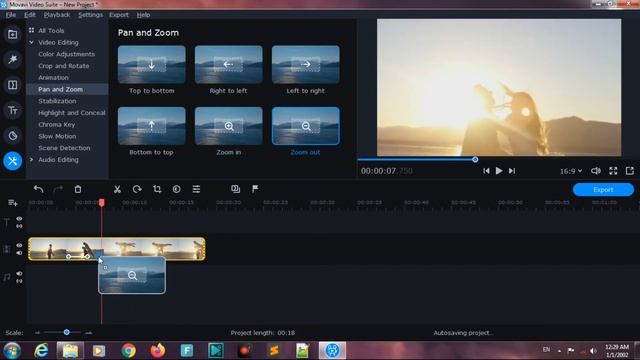Adjust the timeline Scale slider handle

tap(67, 332)
